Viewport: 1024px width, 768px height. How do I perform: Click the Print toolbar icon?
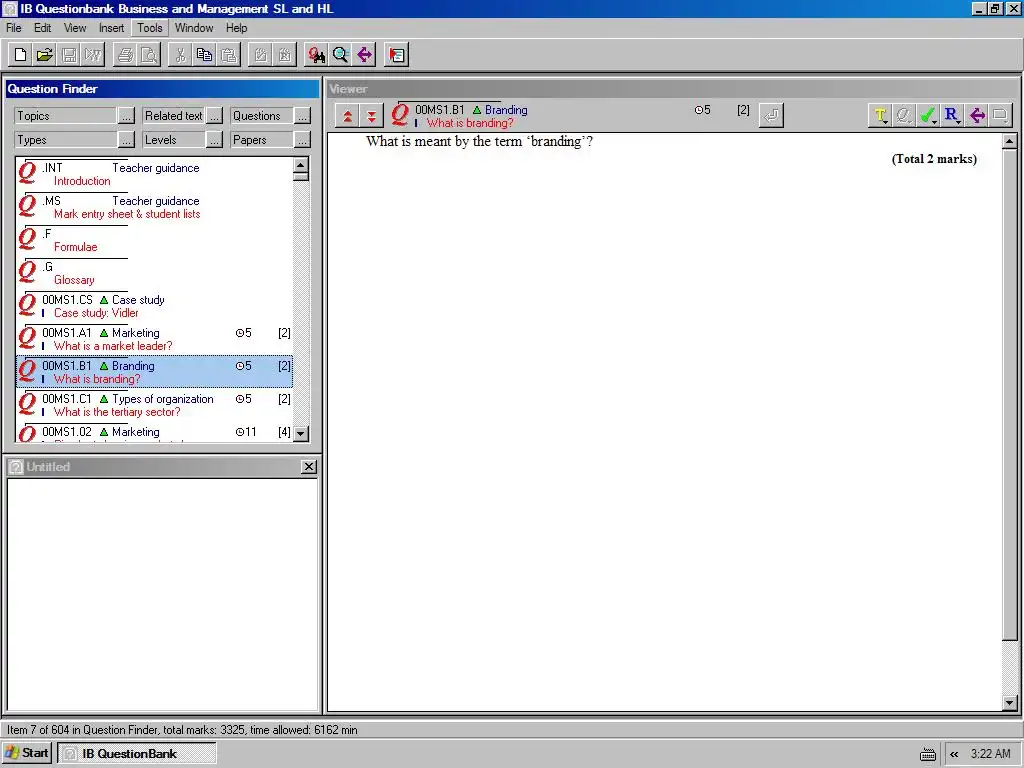pyautogui.click(x=125, y=55)
